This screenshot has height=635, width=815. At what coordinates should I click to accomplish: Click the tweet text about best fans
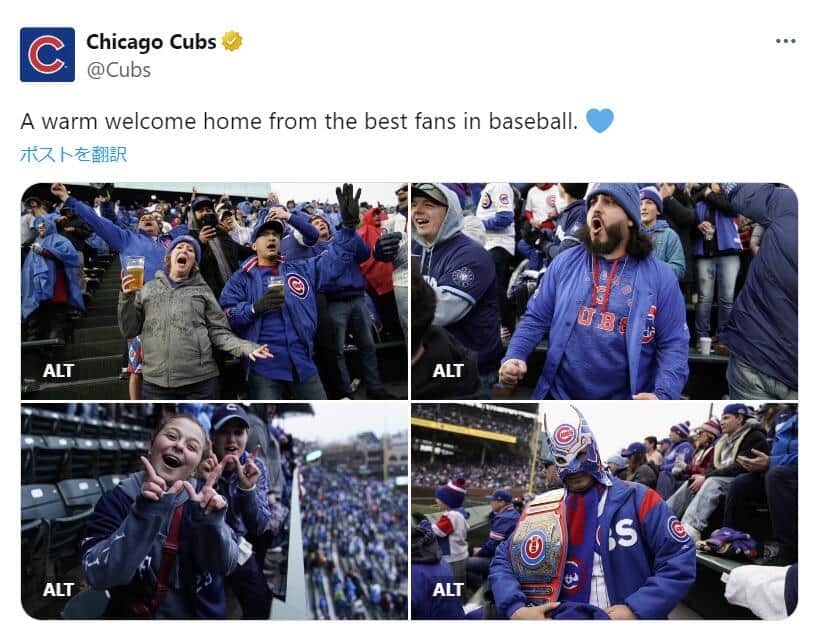point(299,122)
